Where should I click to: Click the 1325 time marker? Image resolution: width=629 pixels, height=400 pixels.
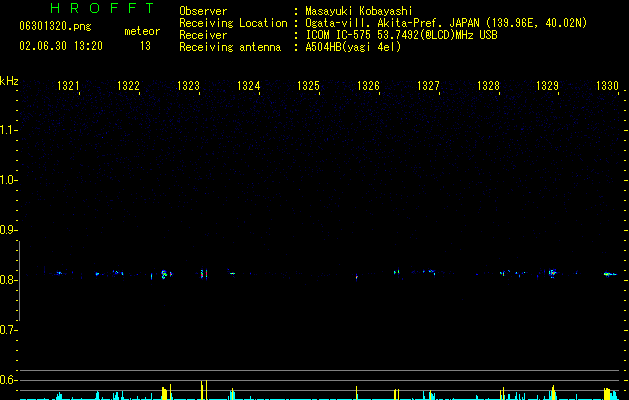coord(308,86)
